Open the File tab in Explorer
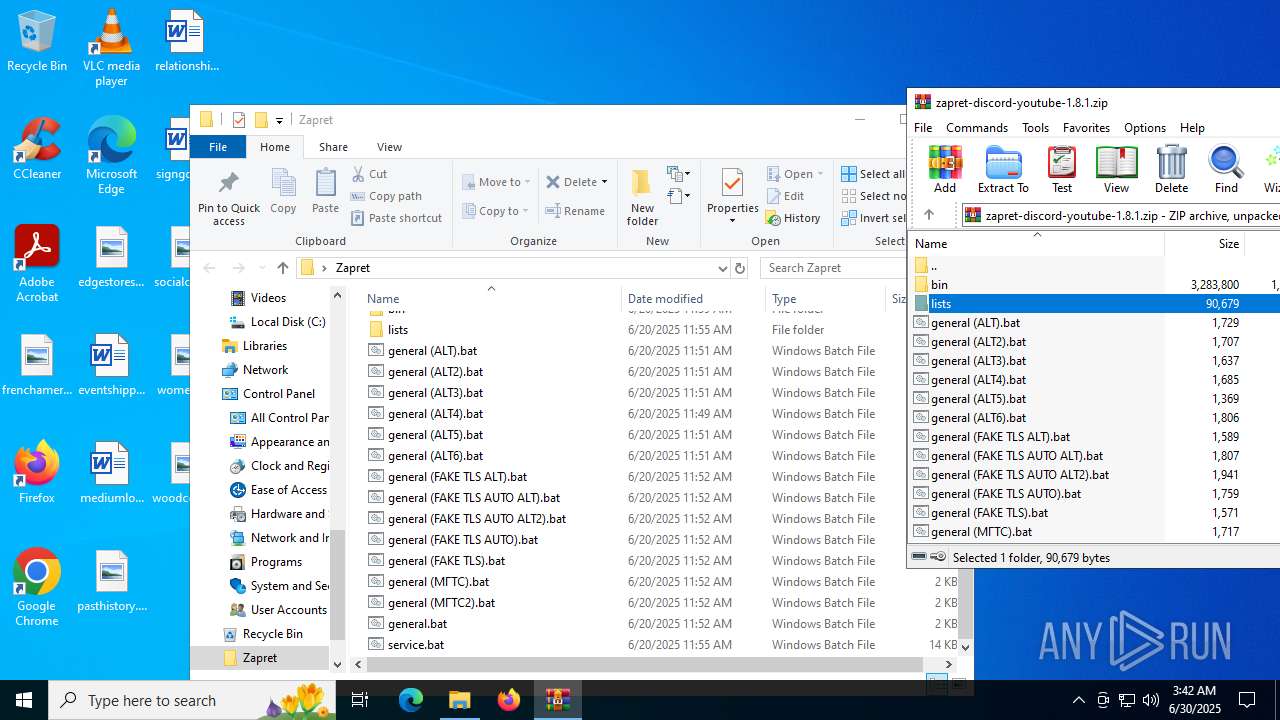The height and width of the screenshot is (720, 1280). coord(218,147)
